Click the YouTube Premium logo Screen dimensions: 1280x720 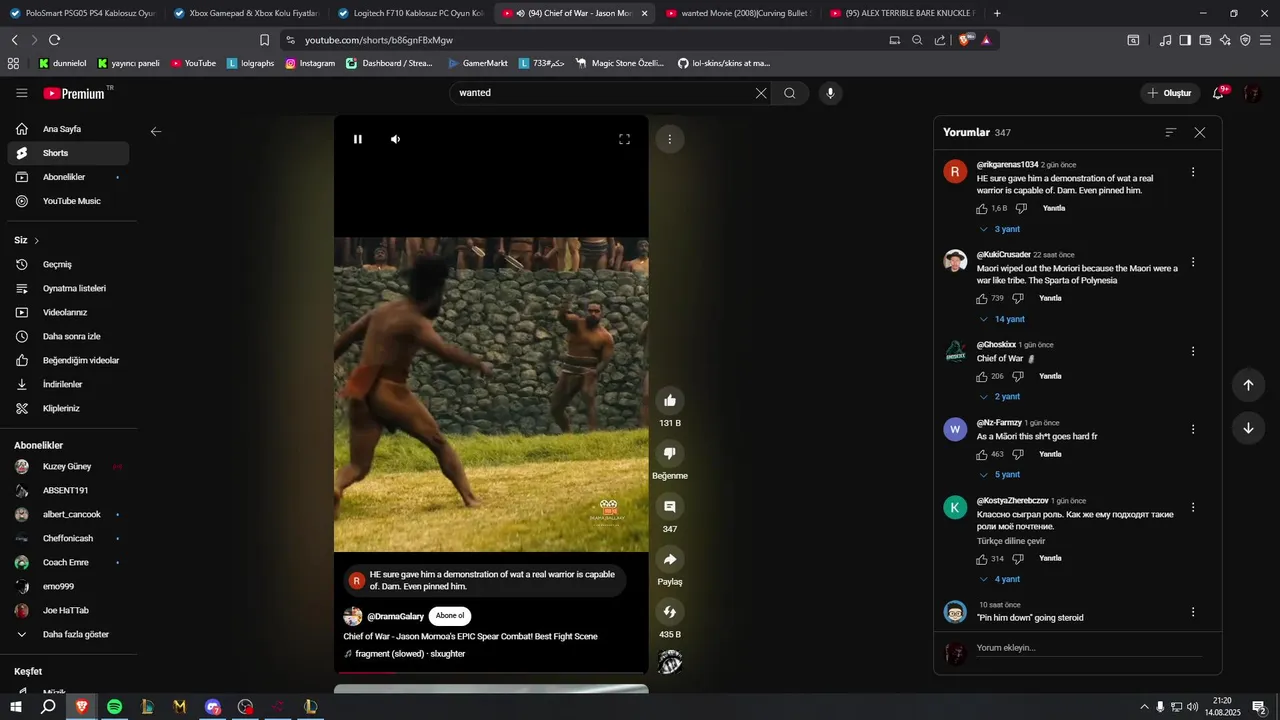(74, 93)
